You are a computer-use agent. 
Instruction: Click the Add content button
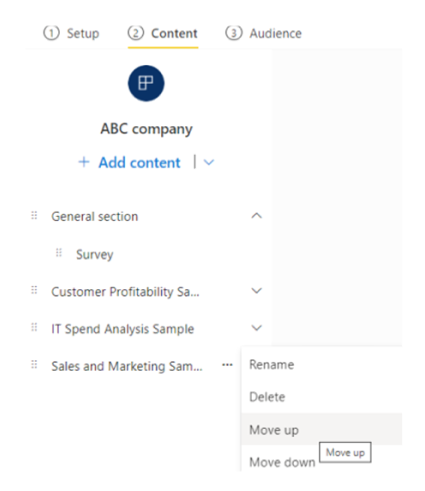pyautogui.click(x=139, y=163)
